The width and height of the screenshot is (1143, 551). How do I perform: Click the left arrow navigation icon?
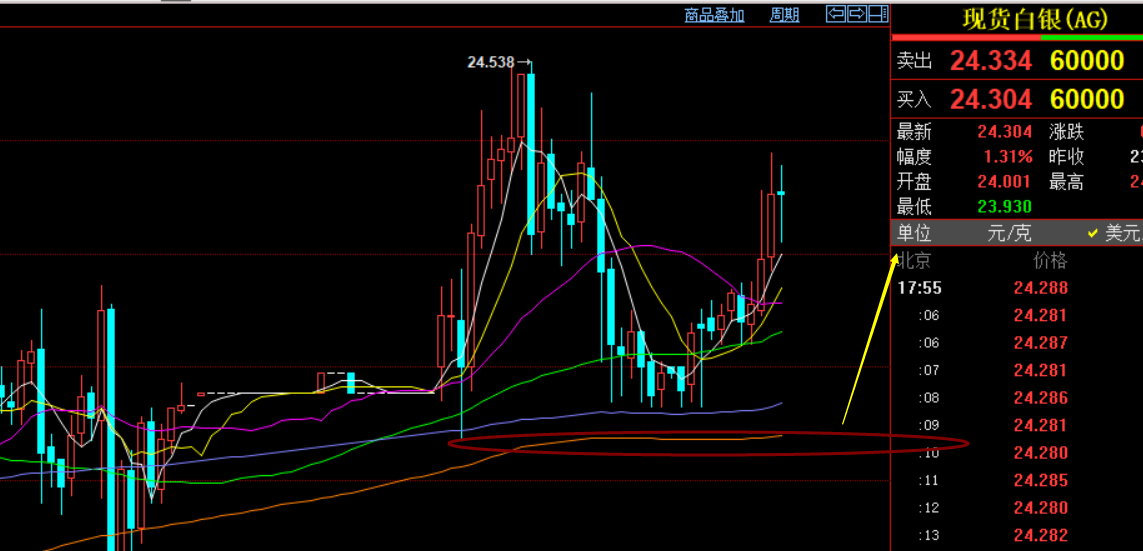(835, 14)
